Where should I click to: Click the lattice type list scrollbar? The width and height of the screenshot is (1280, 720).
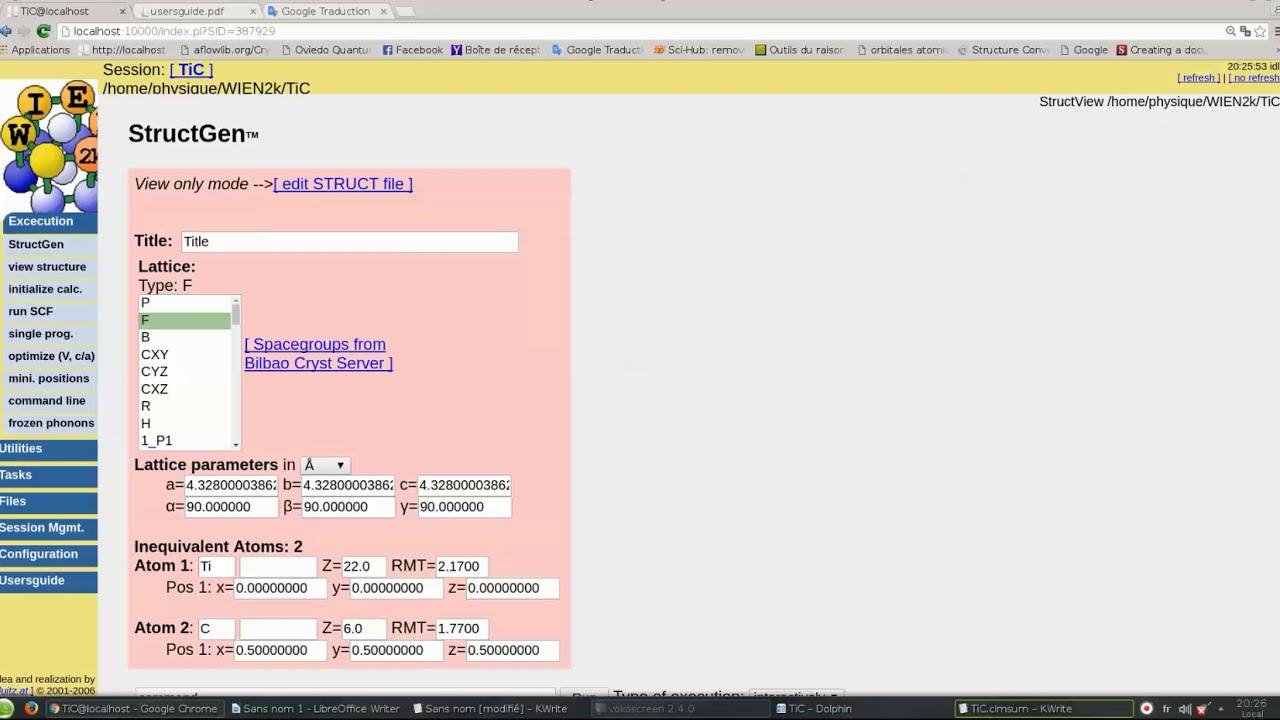(x=236, y=372)
